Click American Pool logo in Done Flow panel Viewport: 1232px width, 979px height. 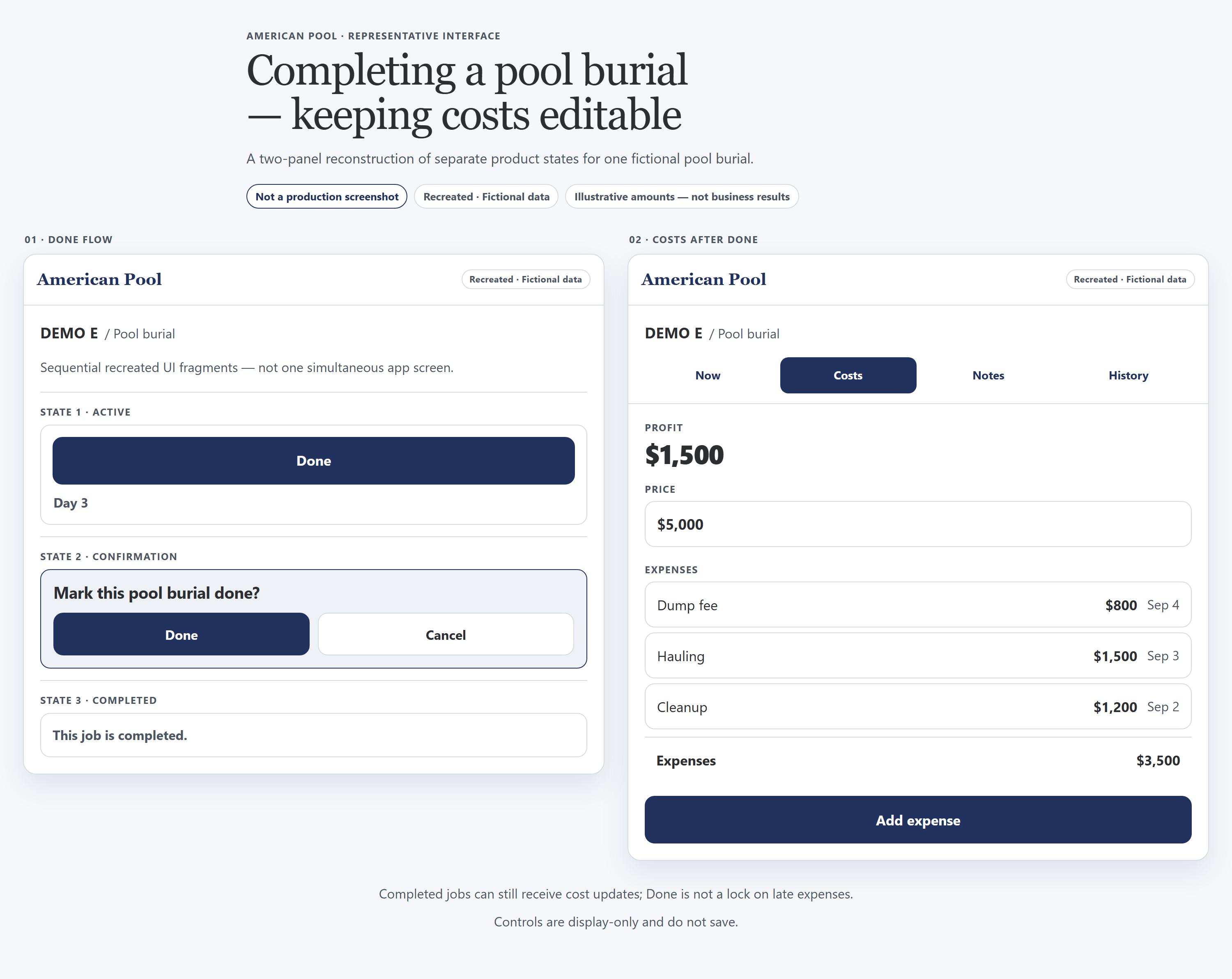[x=99, y=279]
